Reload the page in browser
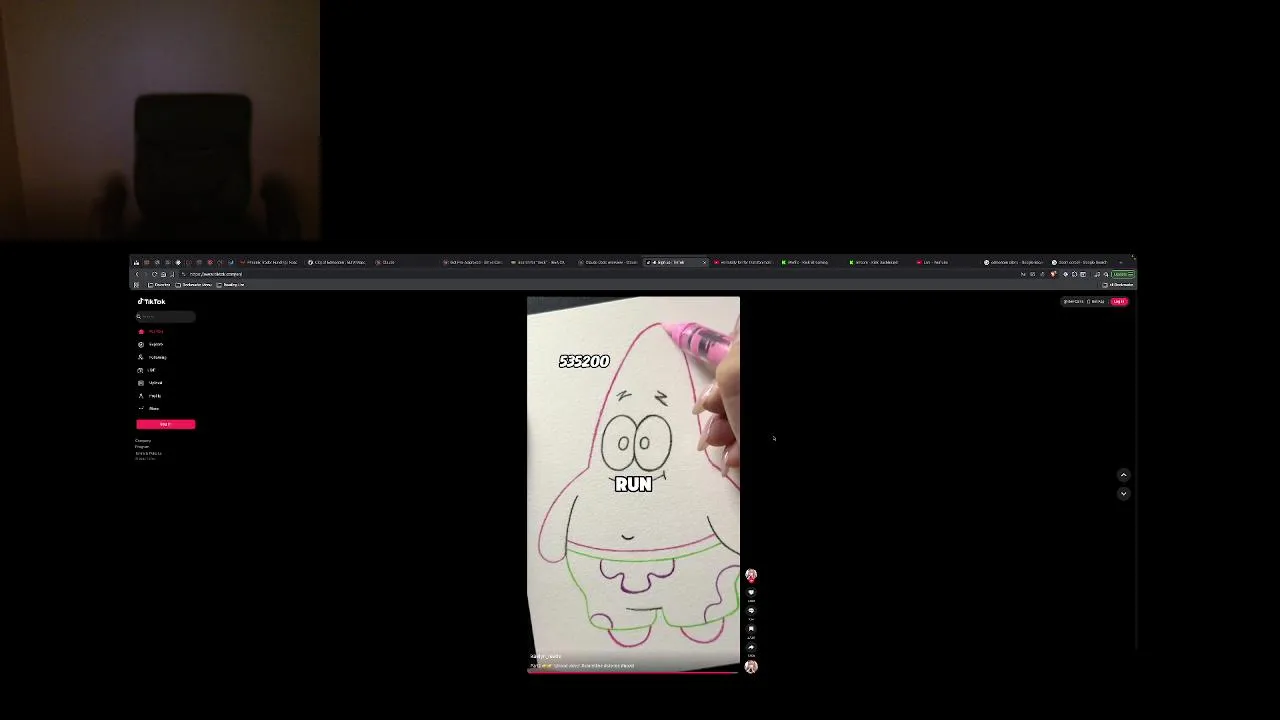The width and height of the screenshot is (1280, 720). (x=154, y=274)
